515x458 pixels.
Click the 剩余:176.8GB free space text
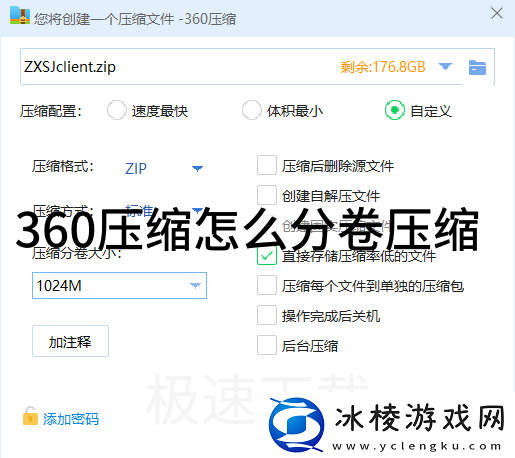(x=383, y=67)
